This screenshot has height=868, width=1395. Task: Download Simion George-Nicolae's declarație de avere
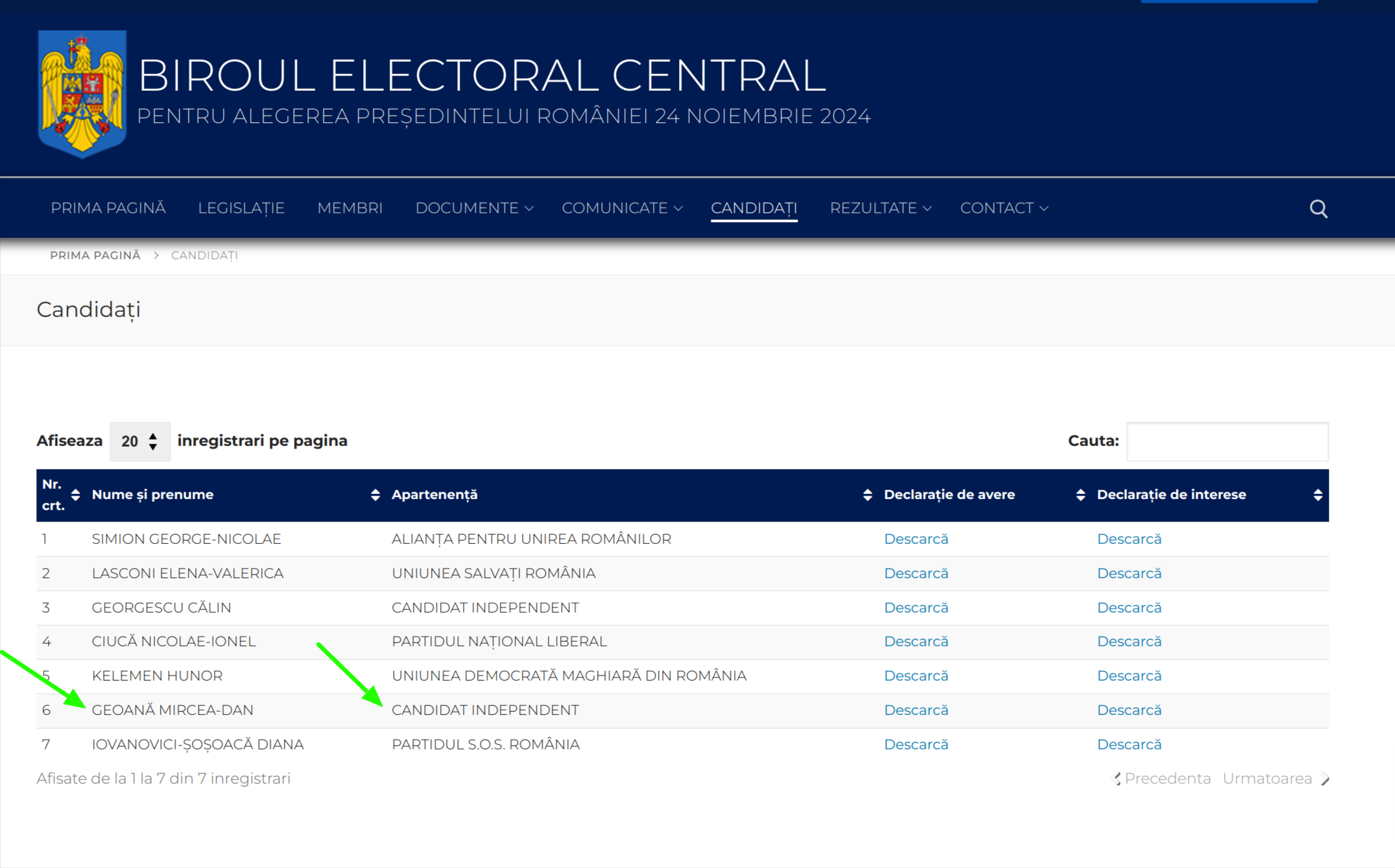point(916,539)
